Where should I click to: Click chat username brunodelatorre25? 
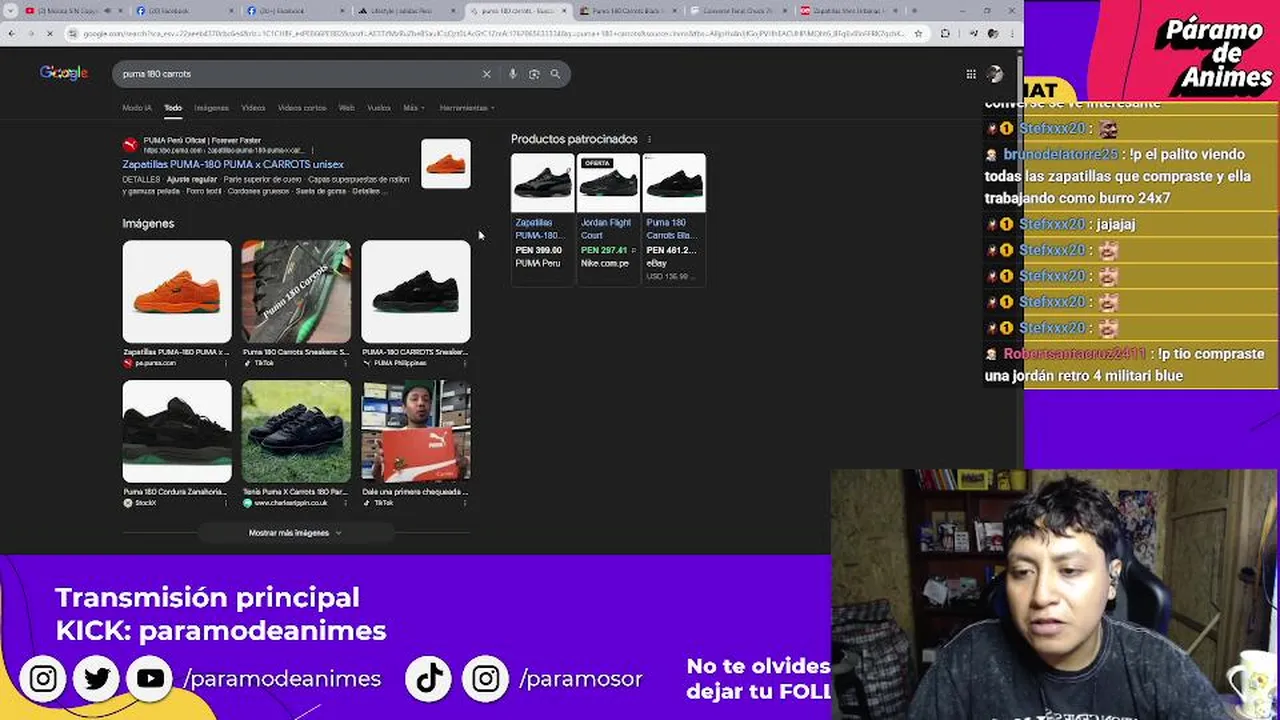click(1060, 154)
